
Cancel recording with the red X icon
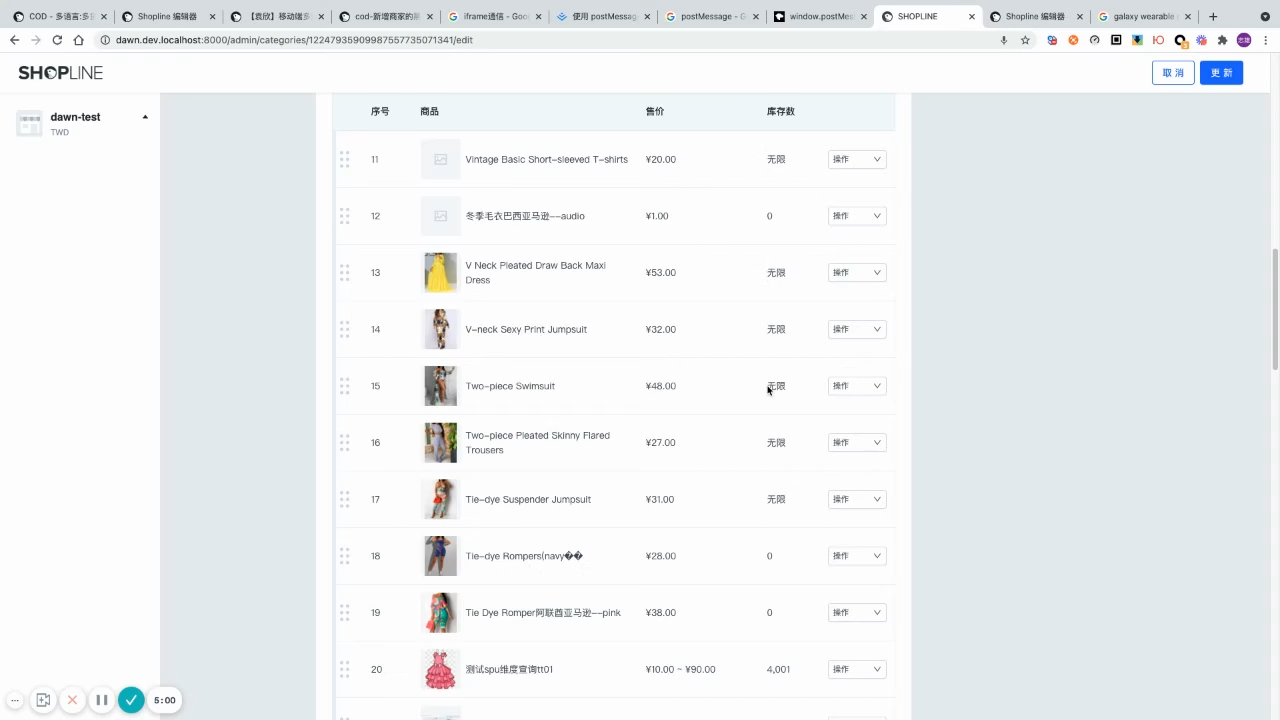[x=72, y=700]
